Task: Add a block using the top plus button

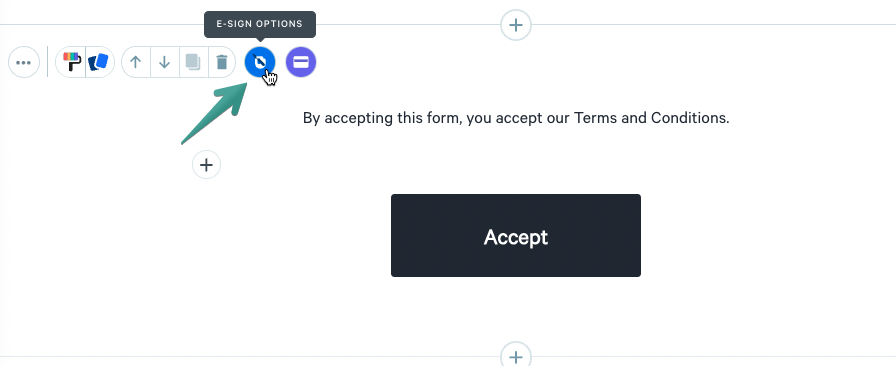Action: coord(516,25)
